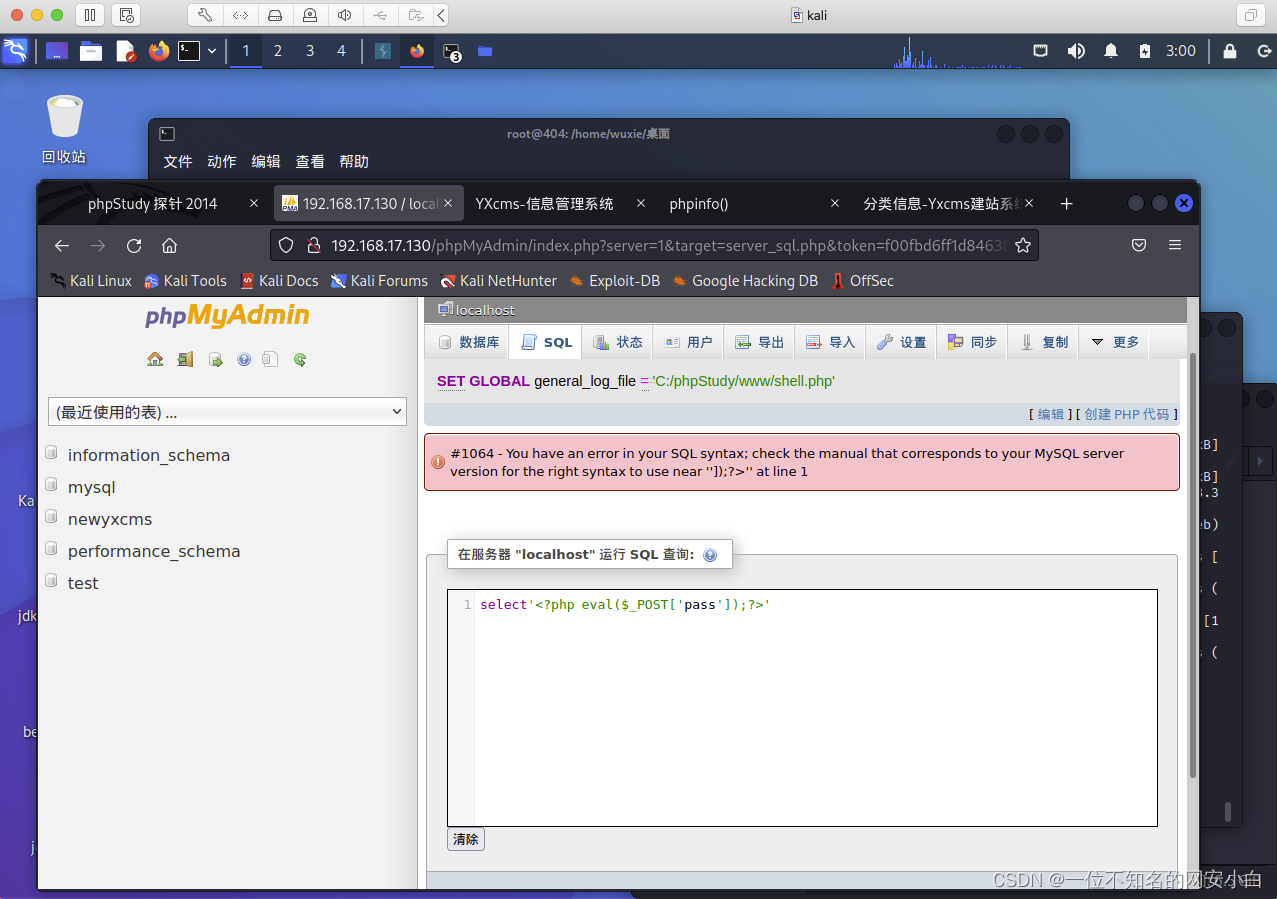Click the phpMyAdmin logo
1277x899 pixels.
coord(227,316)
